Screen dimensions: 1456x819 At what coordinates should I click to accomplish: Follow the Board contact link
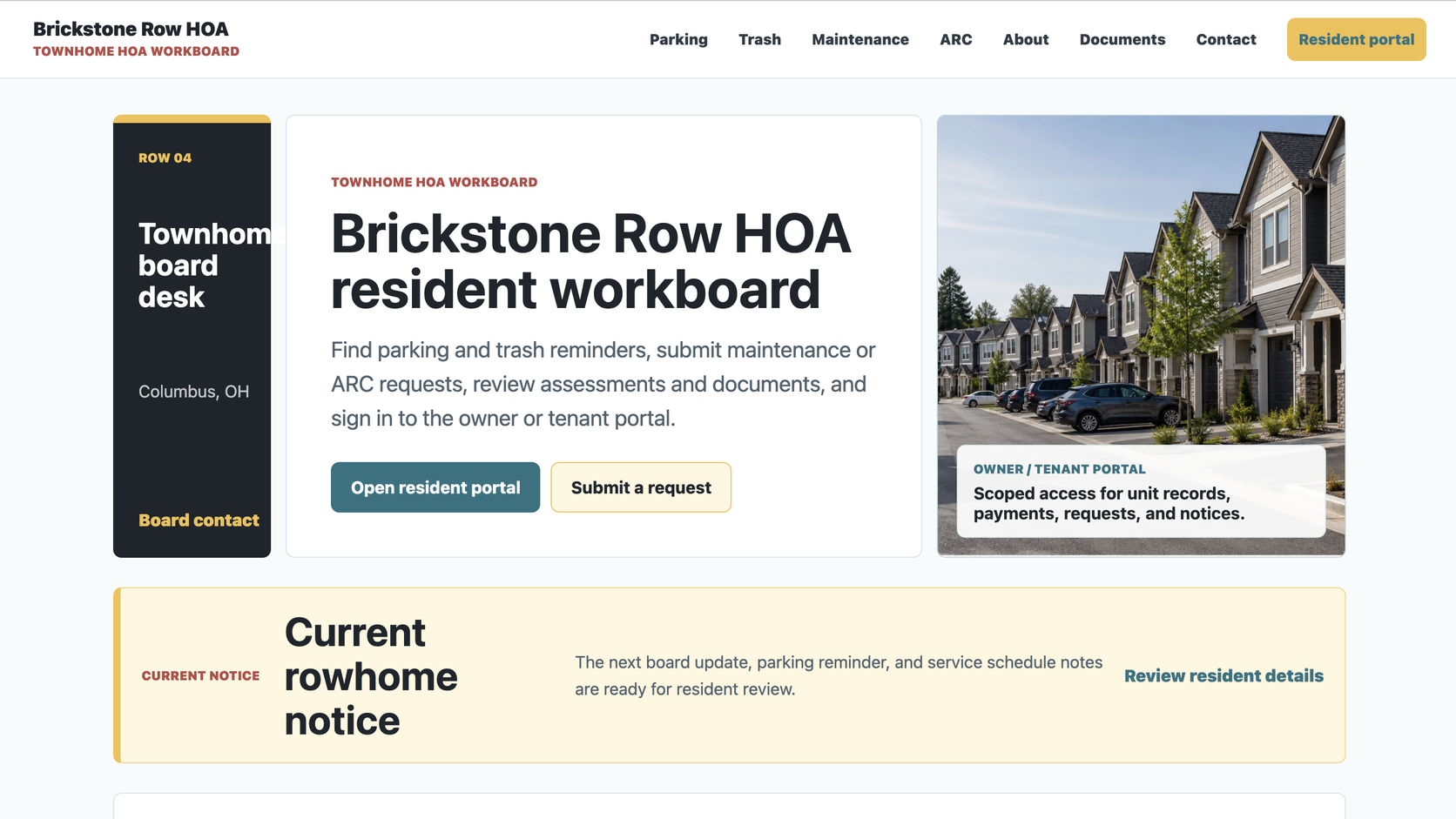tap(199, 520)
